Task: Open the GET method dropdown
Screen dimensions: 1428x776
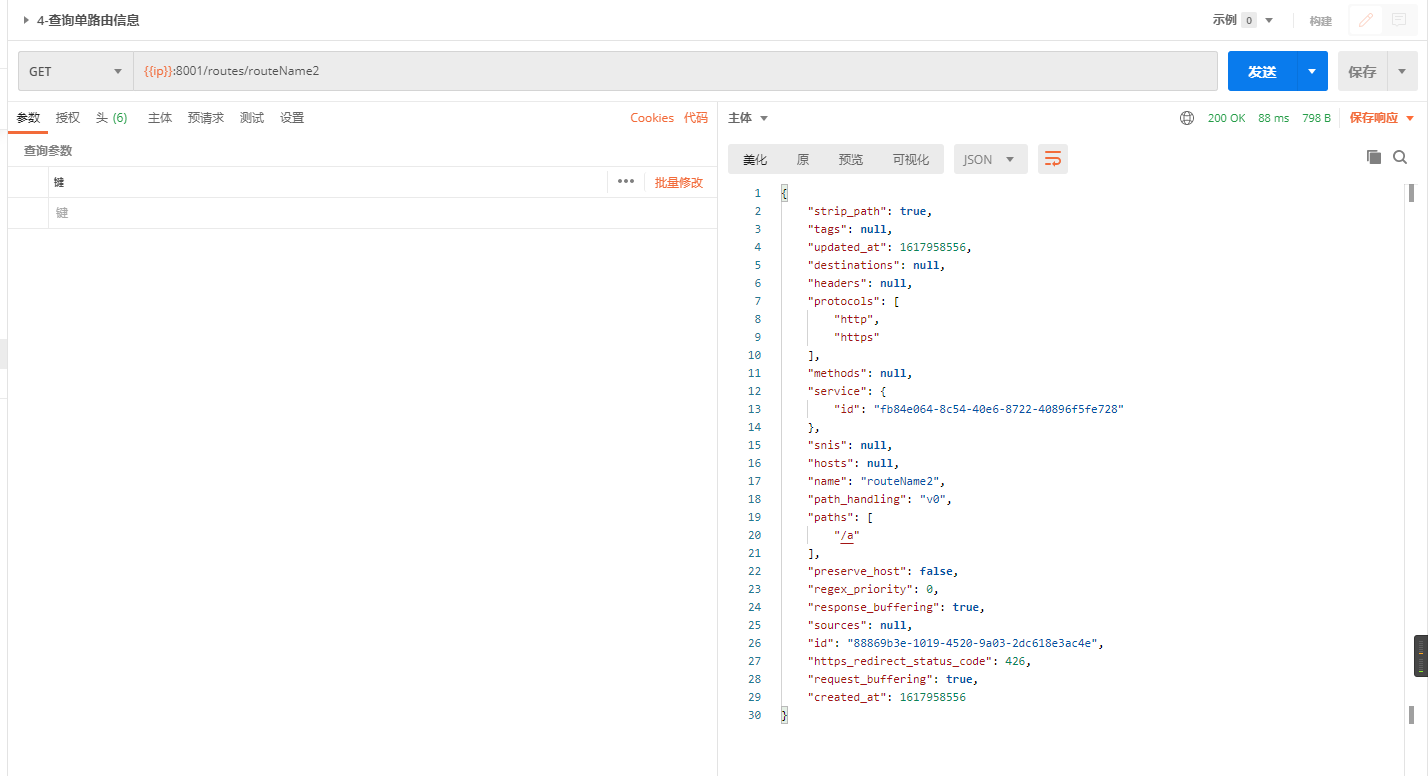Action: (75, 72)
